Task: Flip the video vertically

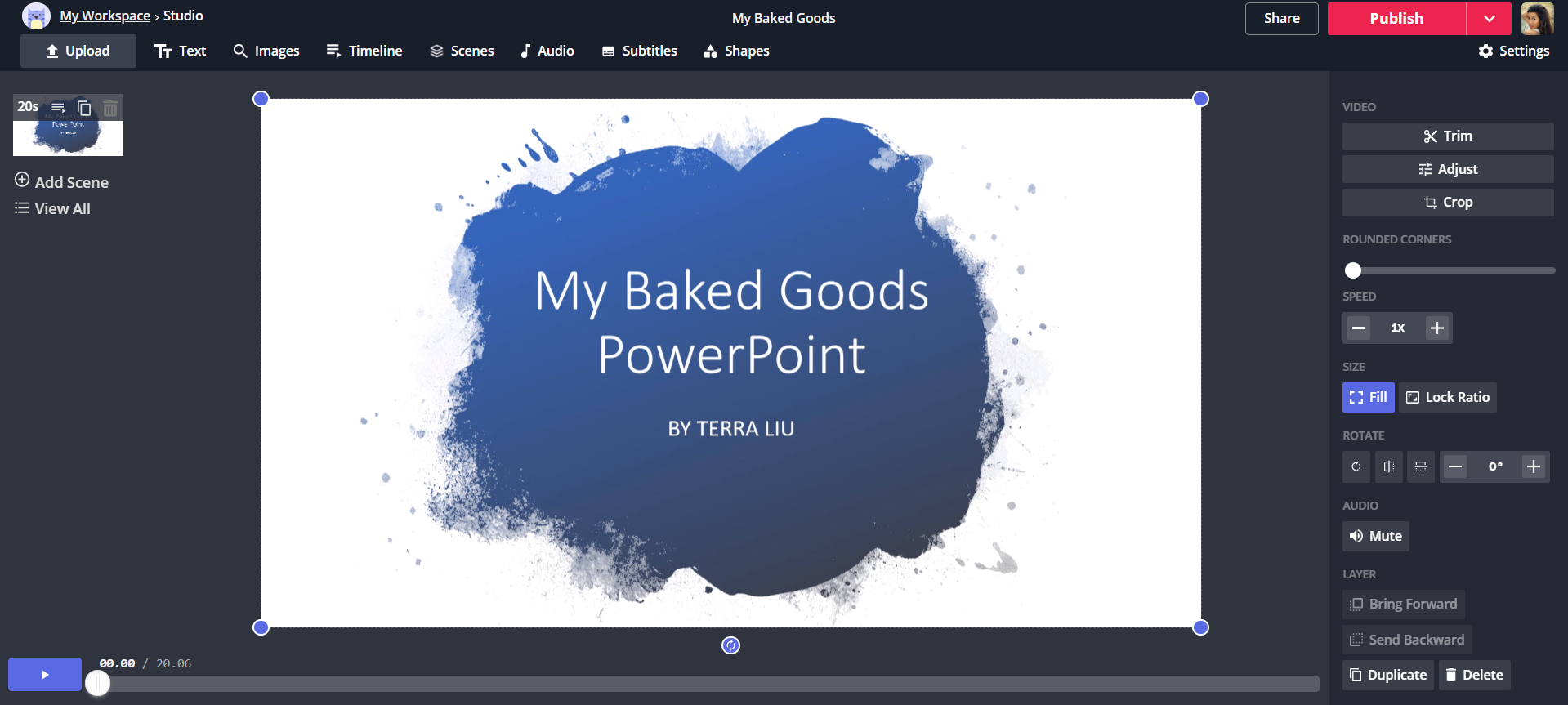Action: tap(1421, 466)
